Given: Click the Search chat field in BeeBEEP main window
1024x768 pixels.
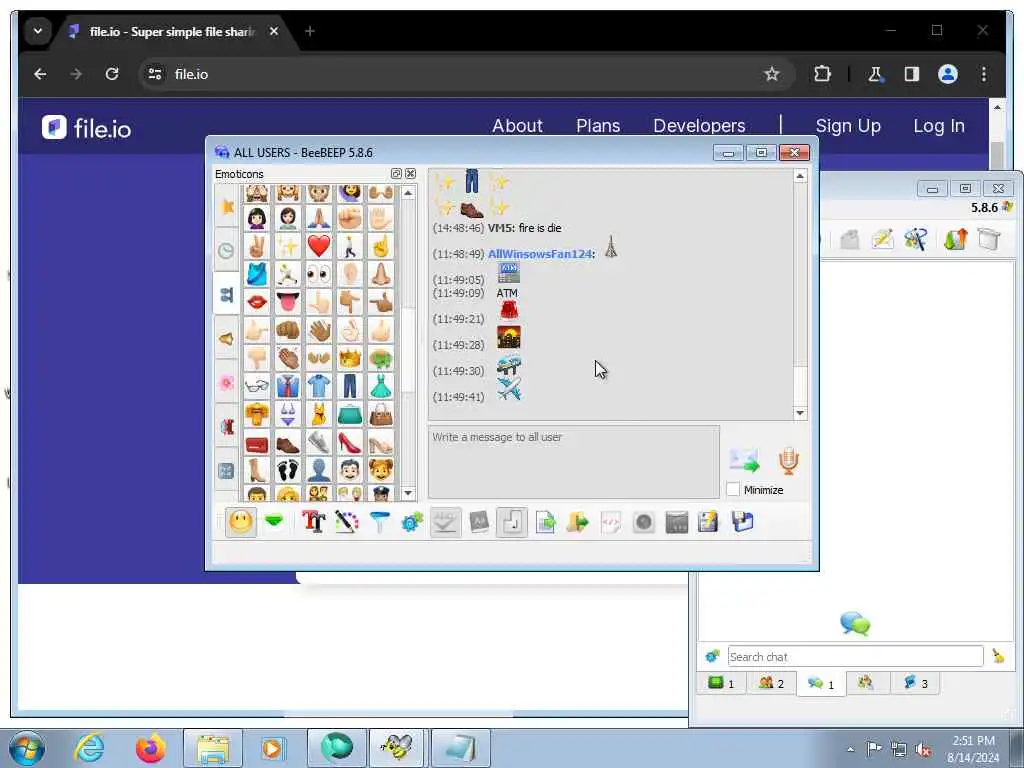Looking at the screenshot, I should click(x=856, y=656).
